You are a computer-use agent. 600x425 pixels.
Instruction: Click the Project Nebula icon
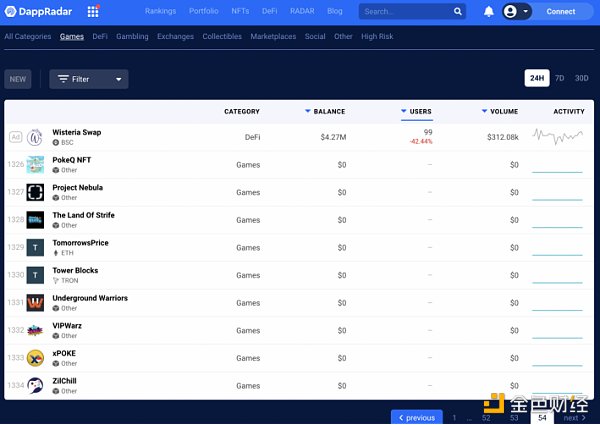tap(35, 192)
